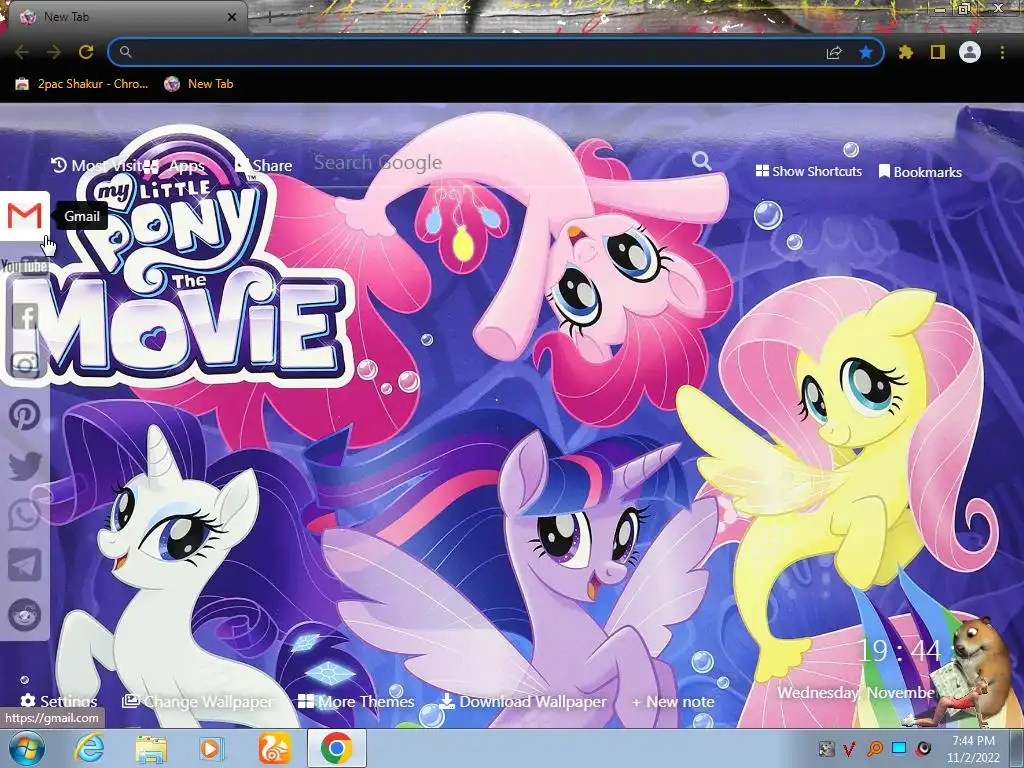Click the share page icon in address bar
Image resolution: width=1024 pixels, height=768 pixels.
[834, 52]
